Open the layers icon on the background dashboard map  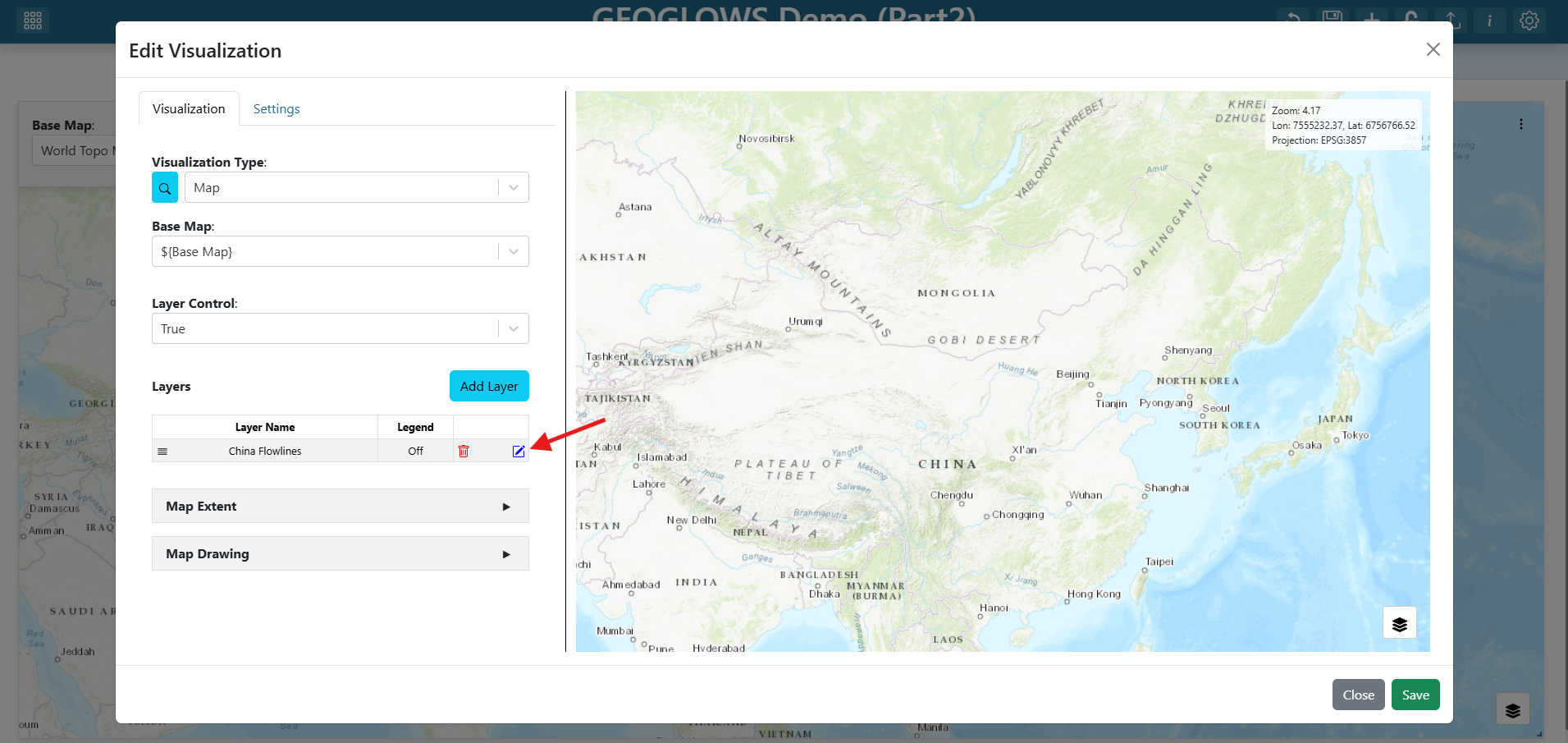coord(1513,709)
